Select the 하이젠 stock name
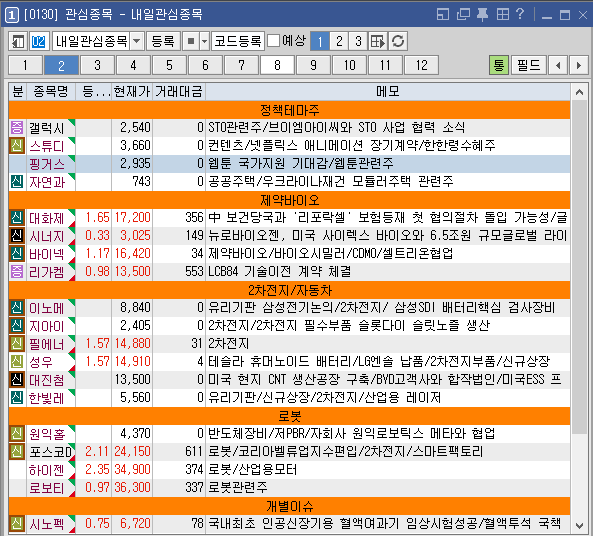Image resolution: width=593 pixels, height=536 pixels. pos(47,470)
